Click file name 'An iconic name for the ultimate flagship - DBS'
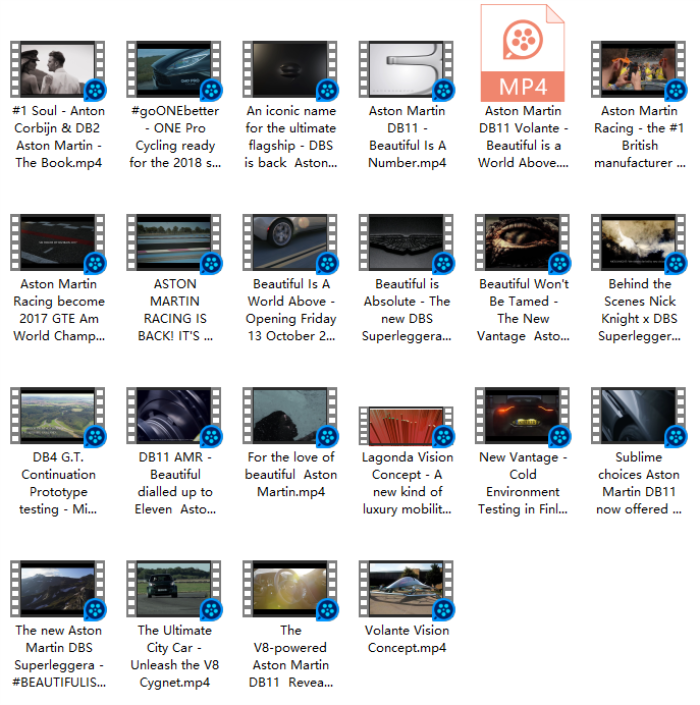This screenshot has width=700, height=705. (290, 137)
